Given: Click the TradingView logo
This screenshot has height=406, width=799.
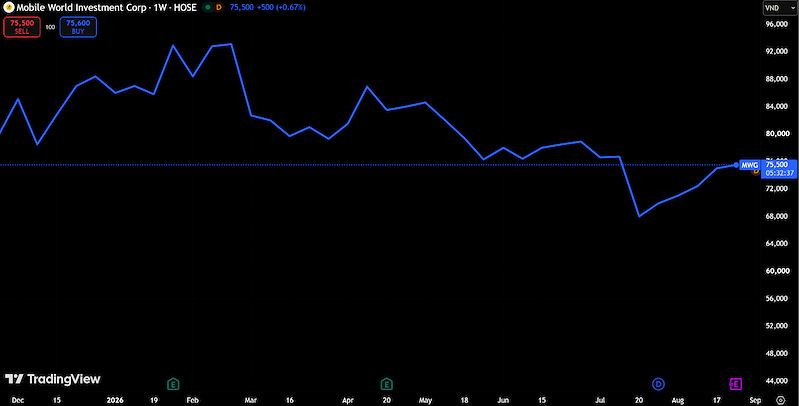Looking at the screenshot, I should point(52,379).
